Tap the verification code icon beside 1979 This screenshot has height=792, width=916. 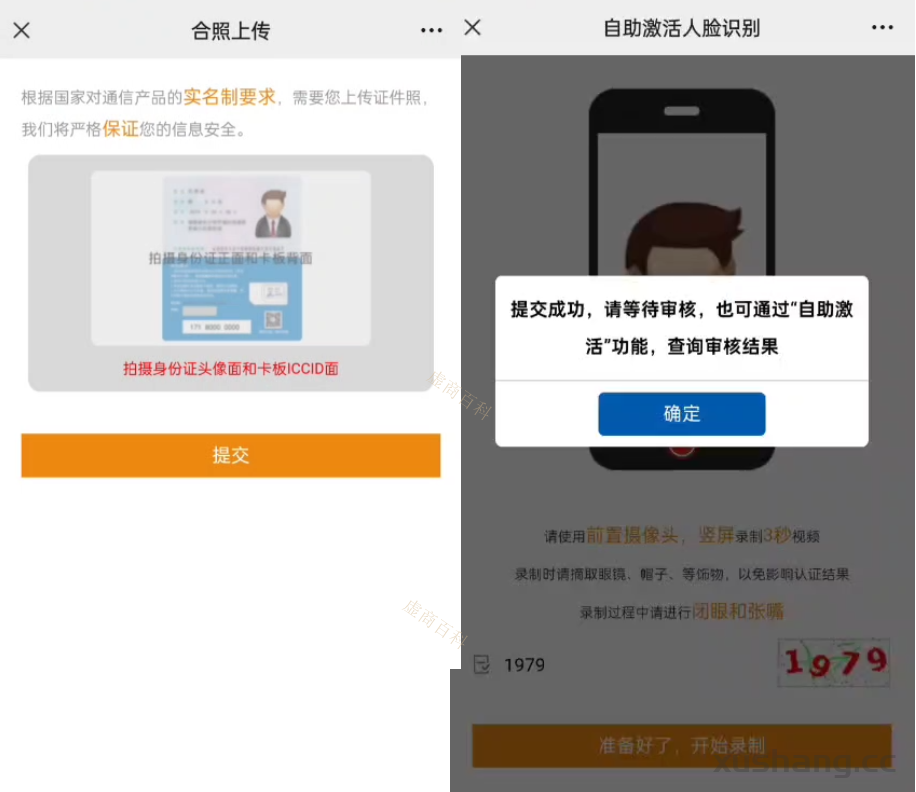[x=482, y=665]
